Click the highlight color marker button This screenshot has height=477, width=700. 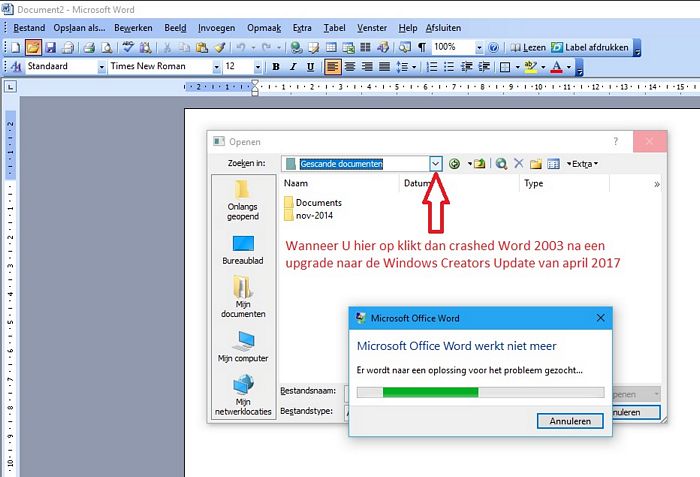pos(531,67)
